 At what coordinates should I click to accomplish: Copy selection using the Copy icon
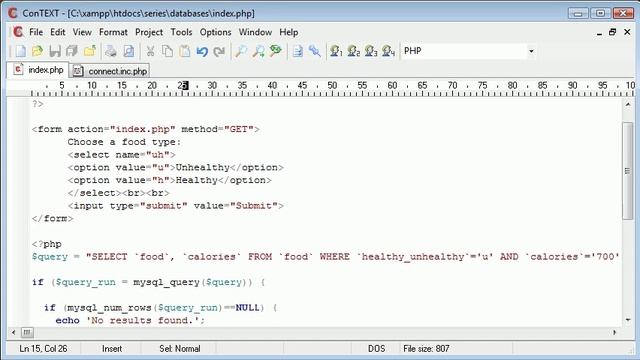coord(167,51)
